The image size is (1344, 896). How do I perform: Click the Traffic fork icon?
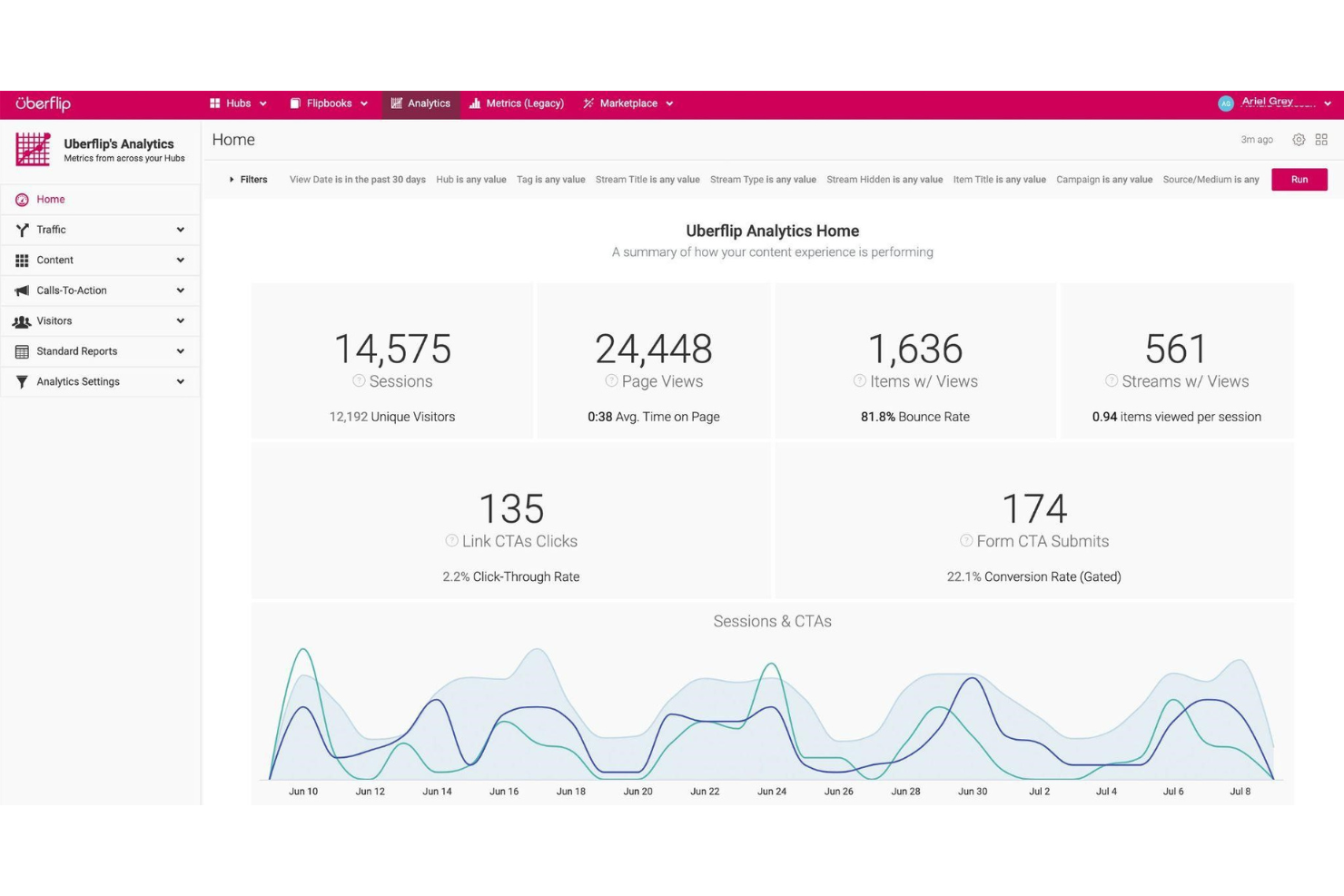point(22,230)
